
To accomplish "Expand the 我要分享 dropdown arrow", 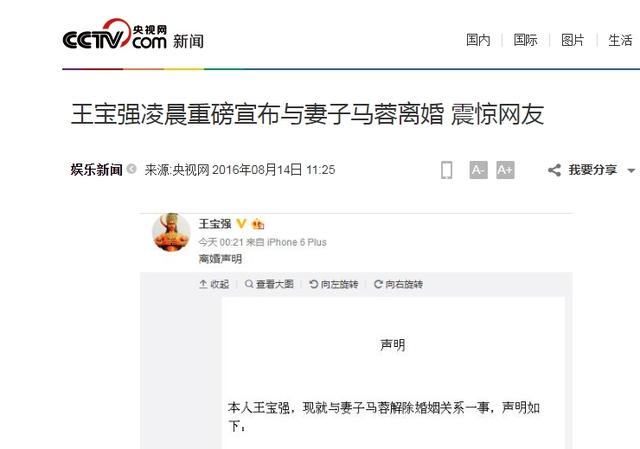I will click(x=631, y=171).
